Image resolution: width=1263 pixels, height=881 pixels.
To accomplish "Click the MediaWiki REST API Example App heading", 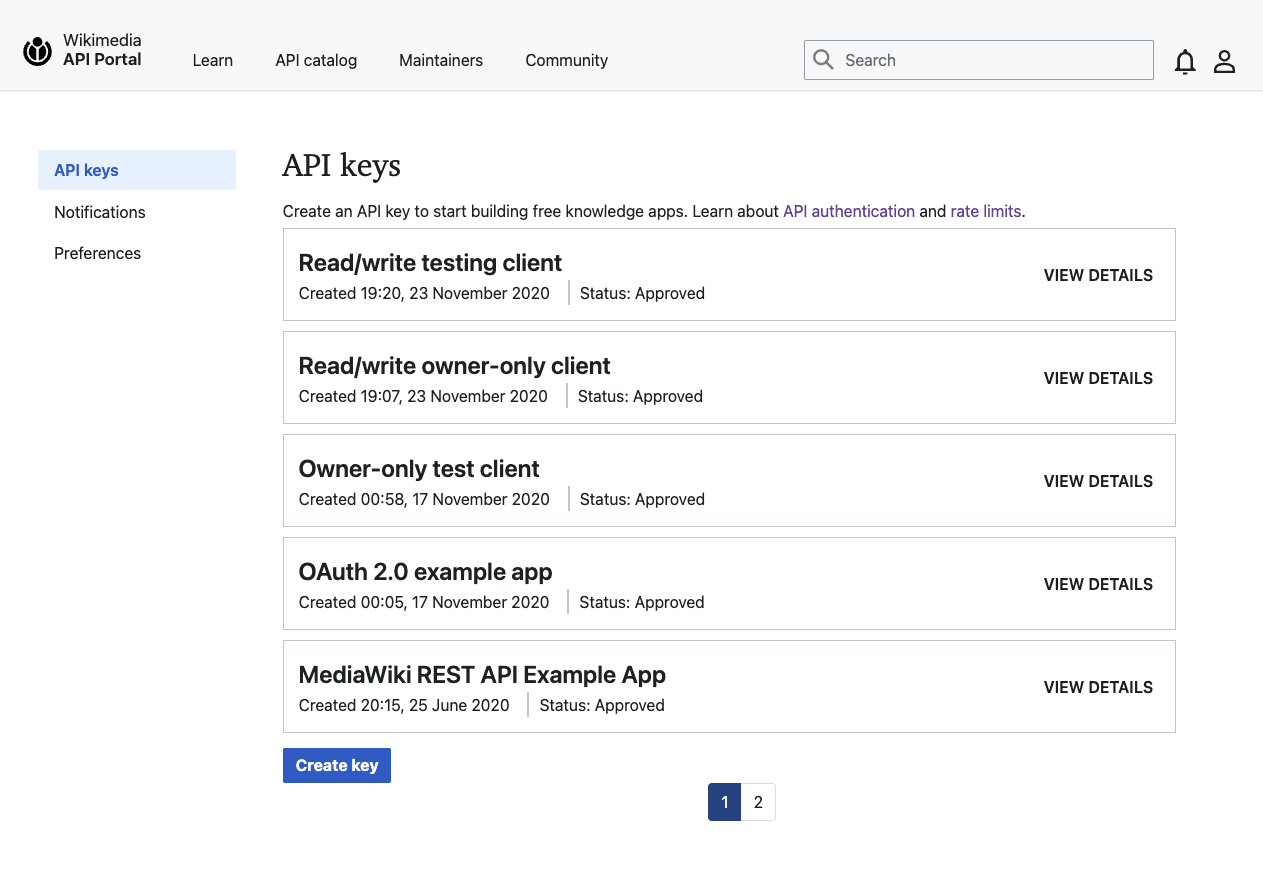I will click(x=482, y=675).
